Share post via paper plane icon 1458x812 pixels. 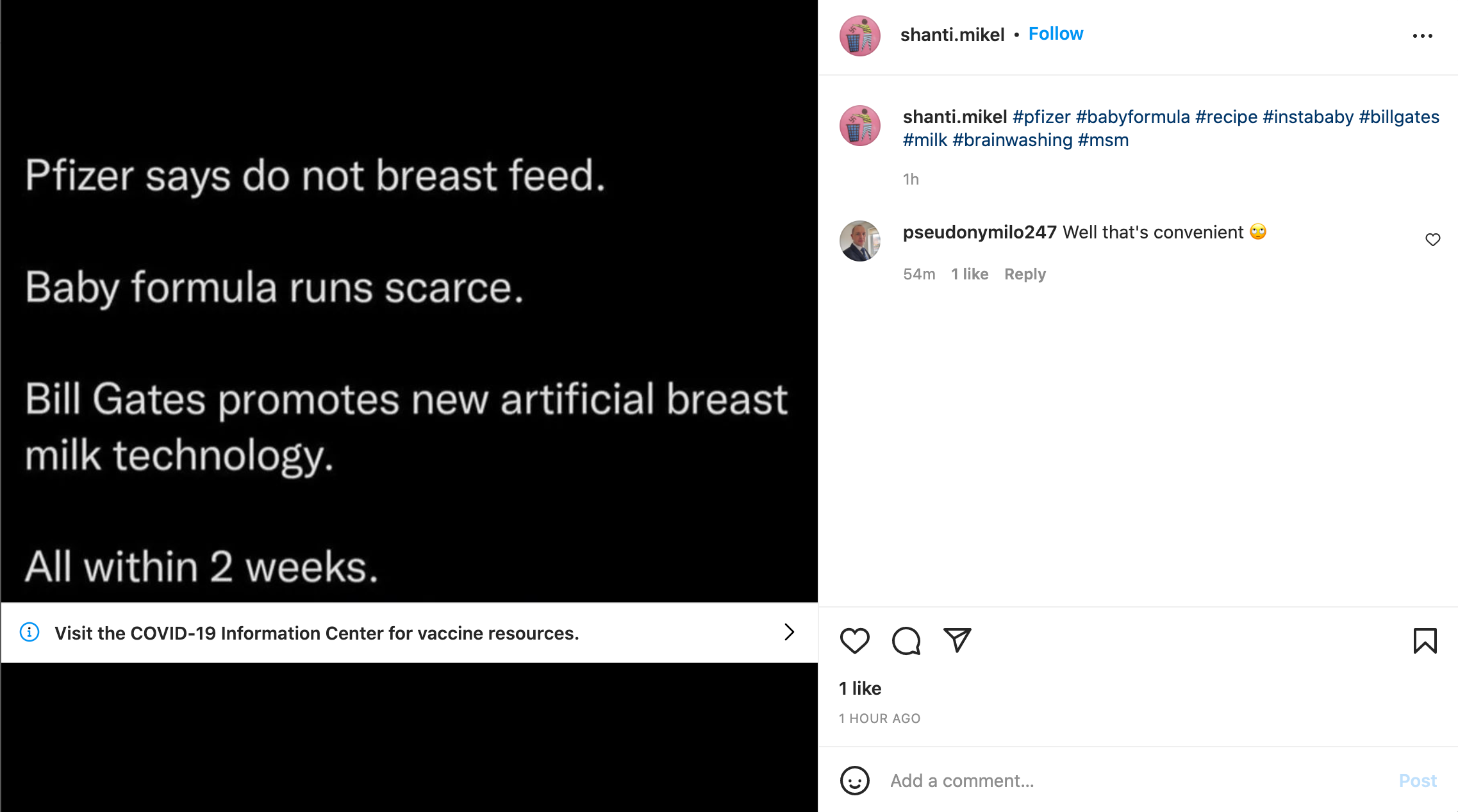957,640
